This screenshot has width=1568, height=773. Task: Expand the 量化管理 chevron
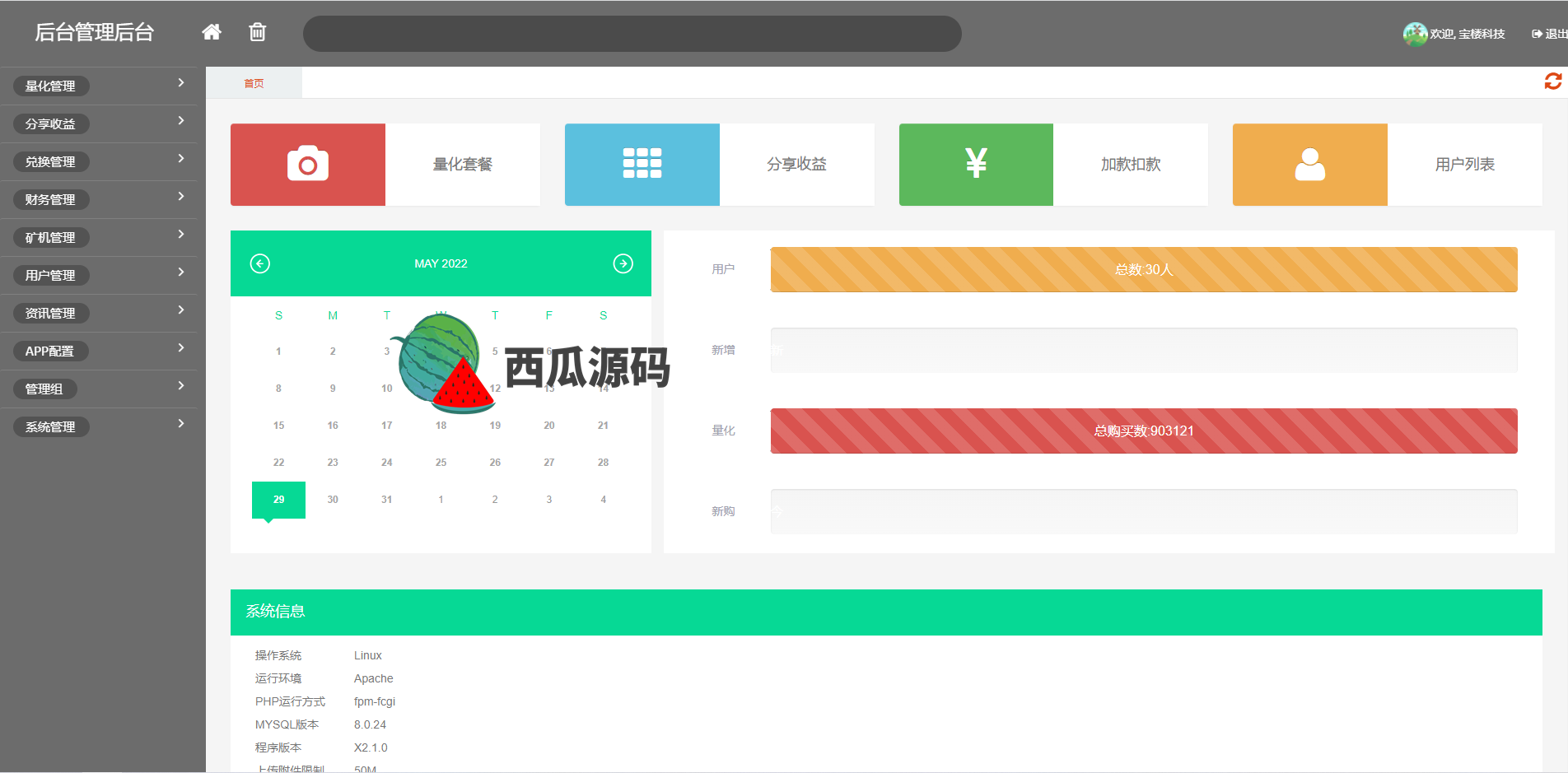click(x=181, y=83)
